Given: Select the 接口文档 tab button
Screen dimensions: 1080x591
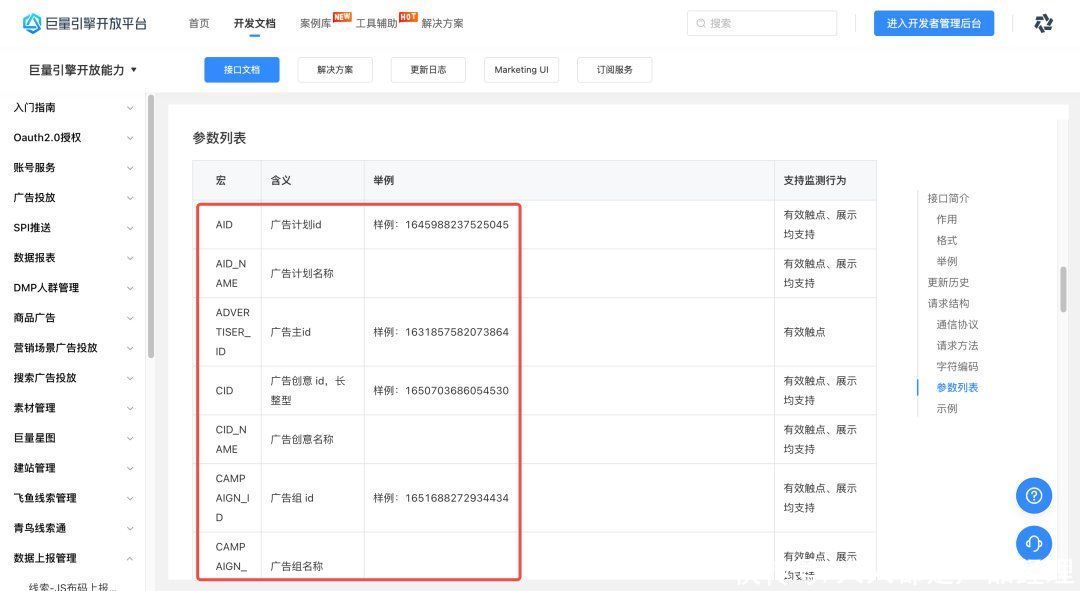Looking at the screenshot, I should coord(242,70).
